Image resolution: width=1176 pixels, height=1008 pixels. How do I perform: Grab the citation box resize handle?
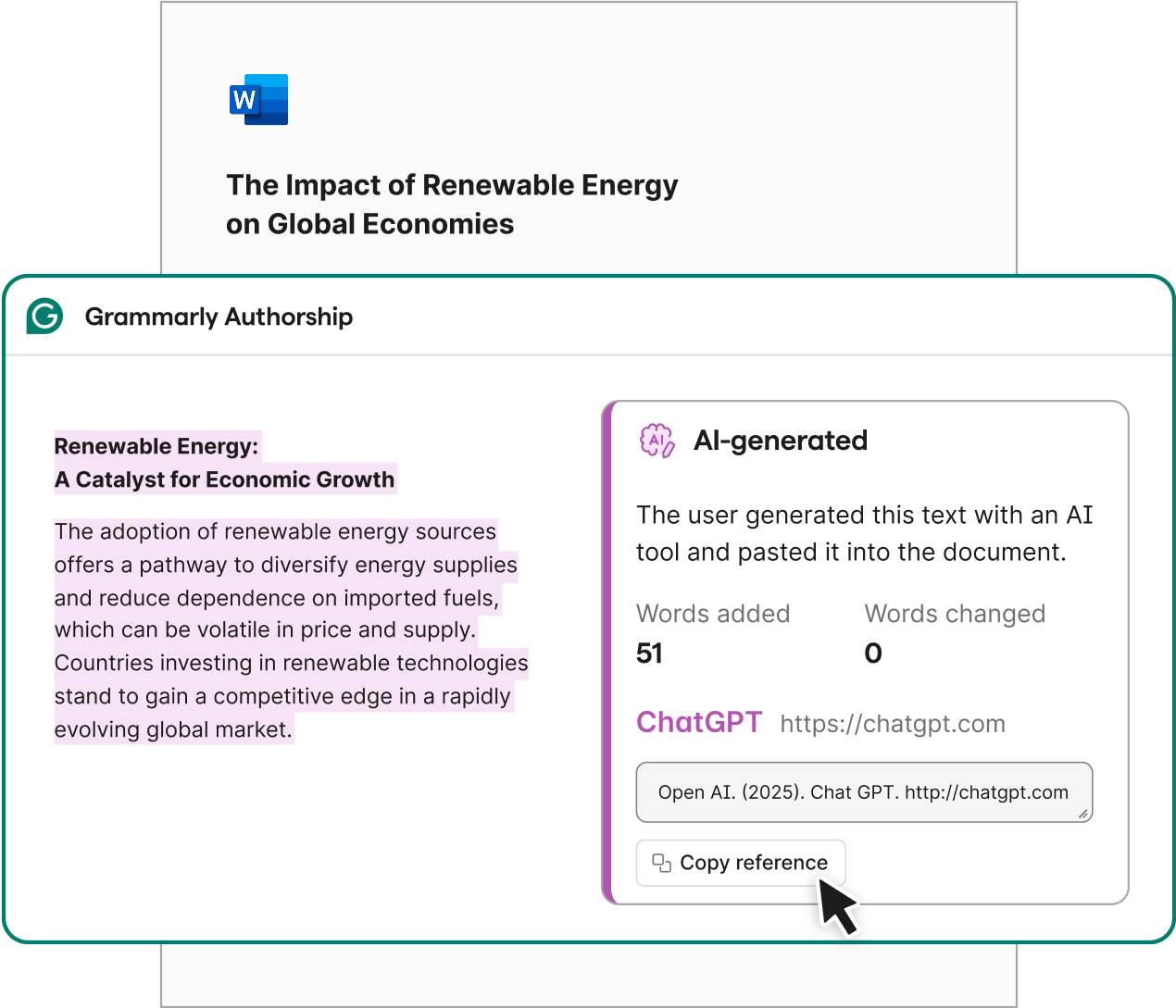click(1082, 813)
